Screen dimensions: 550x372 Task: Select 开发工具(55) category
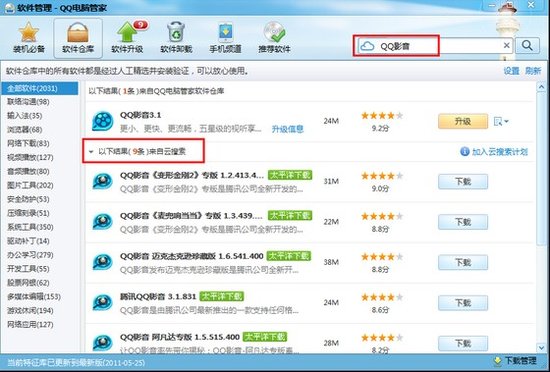point(28,269)
